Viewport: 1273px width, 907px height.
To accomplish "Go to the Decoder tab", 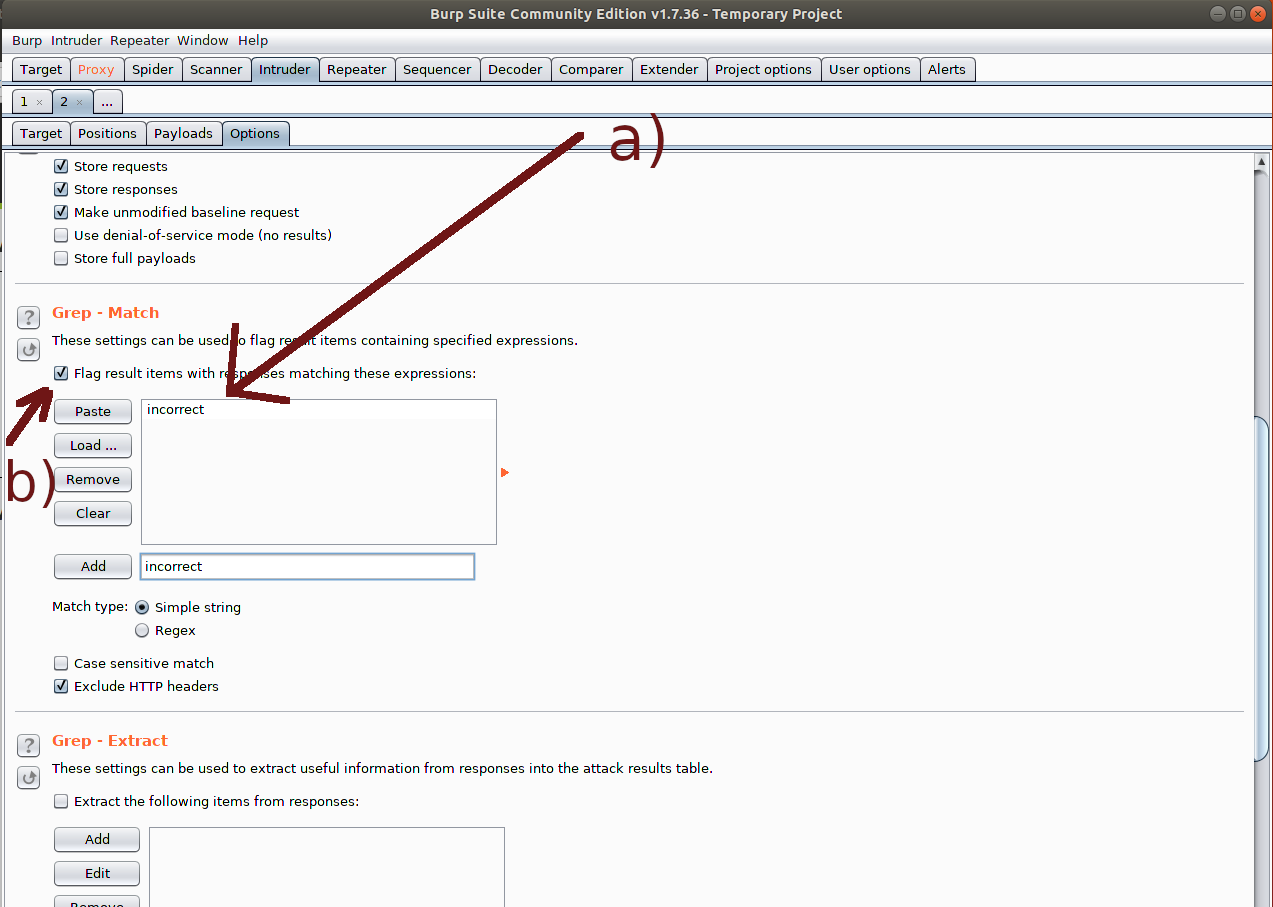I will pos(515,69).
